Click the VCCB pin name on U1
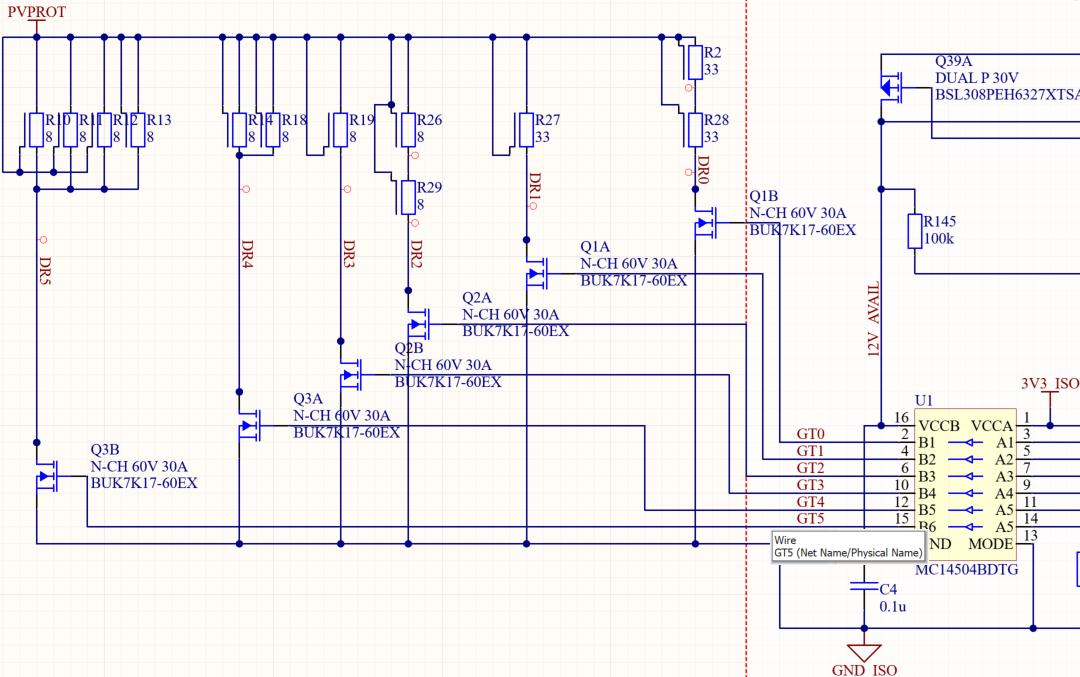Screen dimensions: 1080x677 click(939, 426)
